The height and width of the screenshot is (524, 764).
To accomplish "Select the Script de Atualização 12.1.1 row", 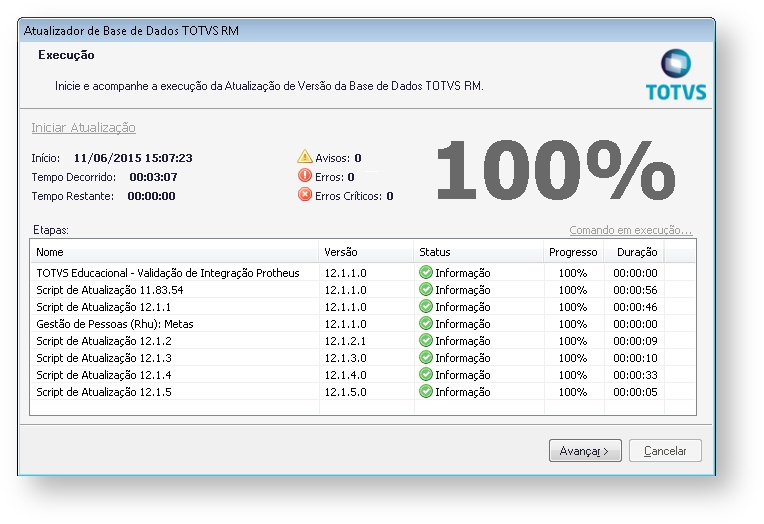I will (x=363, y=307).
